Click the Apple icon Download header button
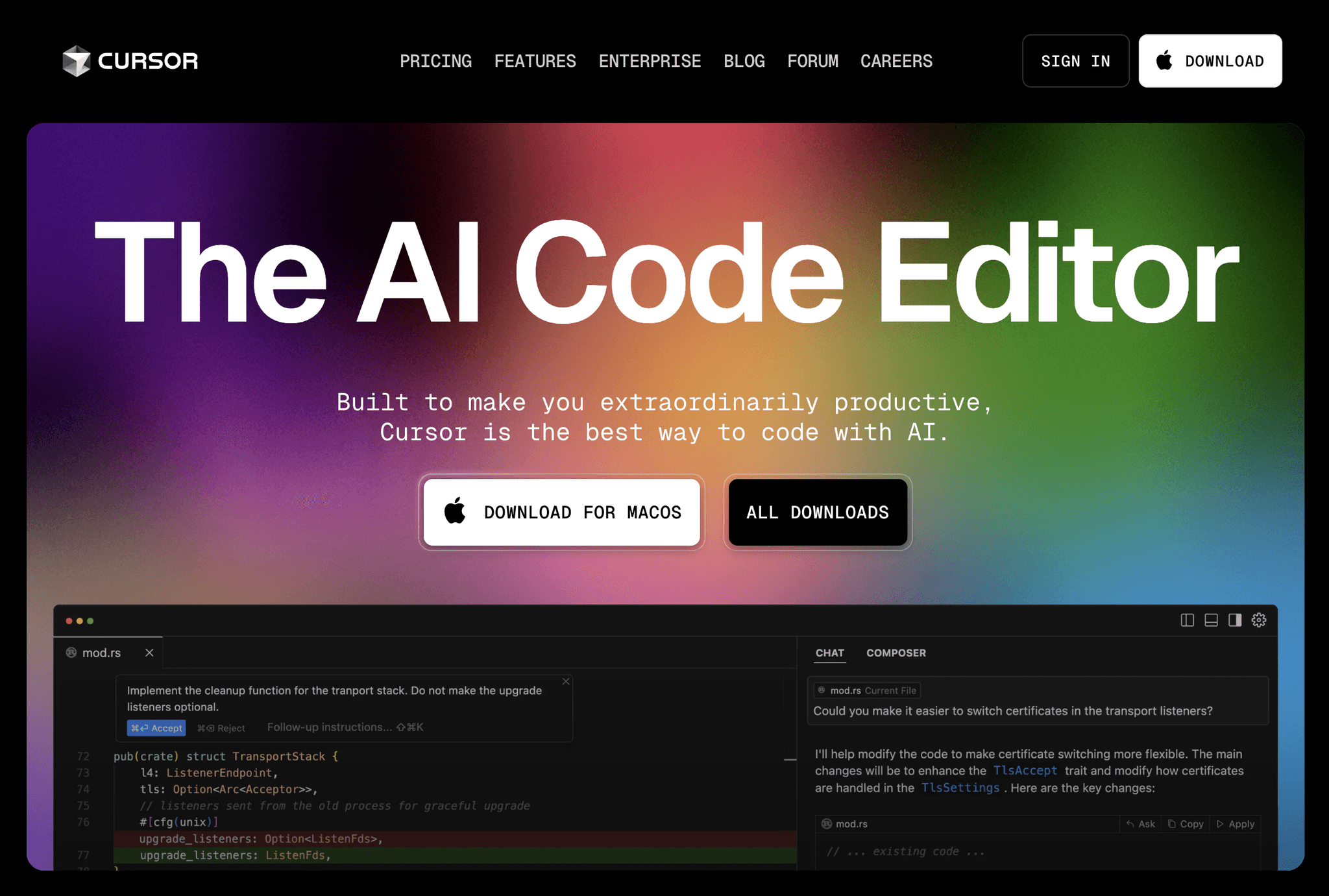 1210,61
